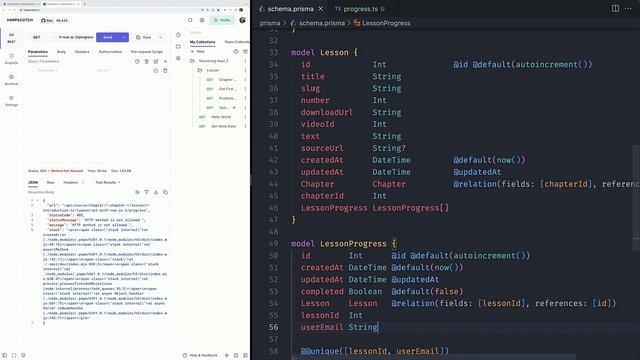Click the Invite button
Image resolution: width=640 pixels, height=360 pixels.
tap(222, 20)
